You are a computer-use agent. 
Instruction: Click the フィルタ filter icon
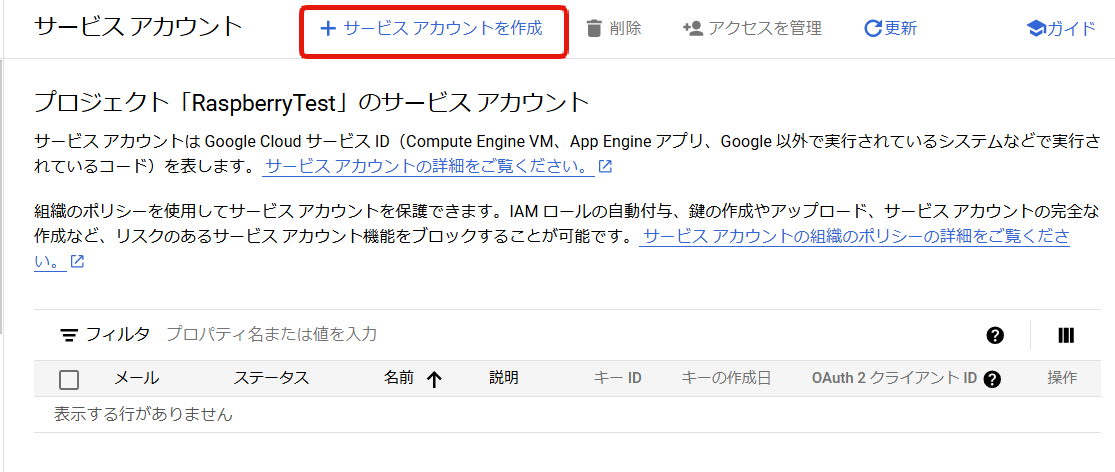(x=69, y=335)
